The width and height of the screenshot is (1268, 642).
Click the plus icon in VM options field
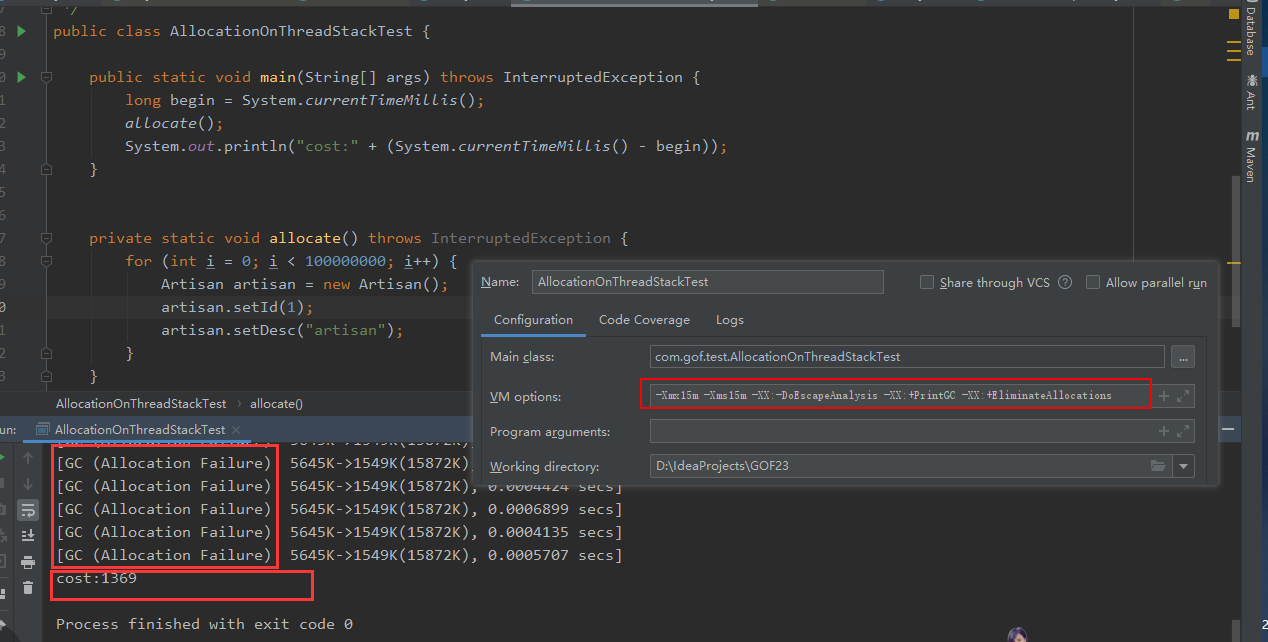pos(1163,396)
